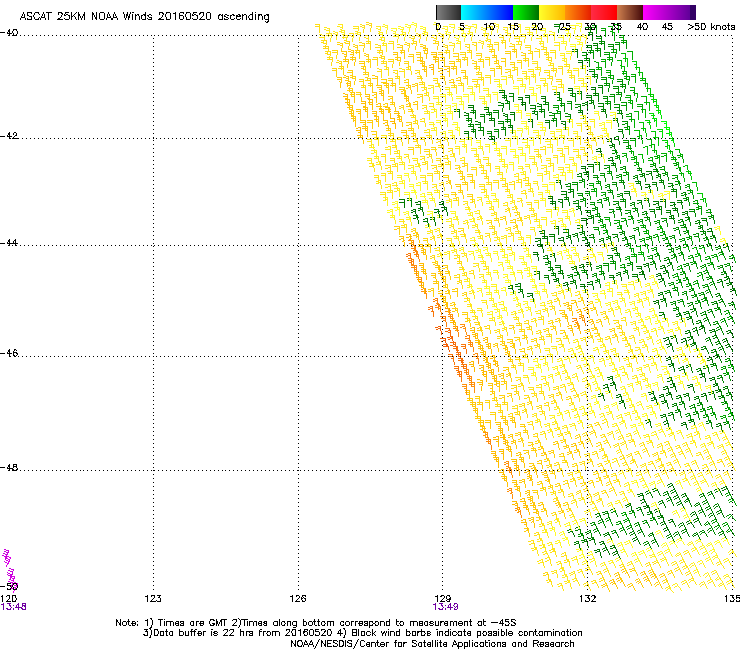Click the "45" label under the color scale
740x650 pixels.
[x=667, y=27]
